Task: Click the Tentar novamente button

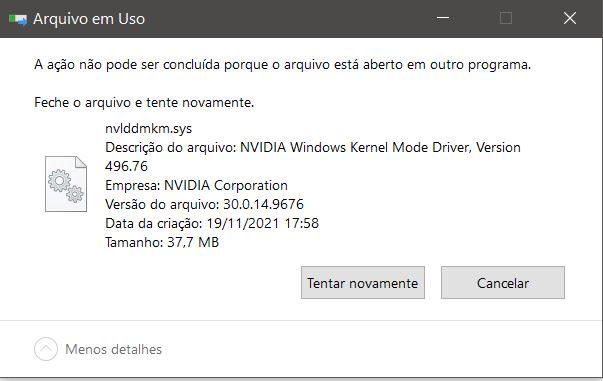Action: (363, 283)
